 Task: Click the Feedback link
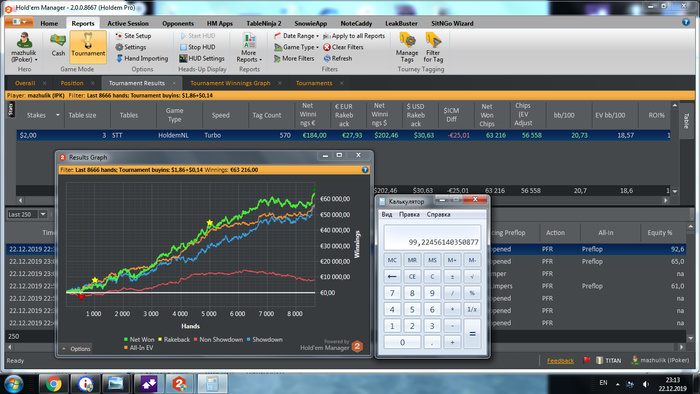(560, 361)
